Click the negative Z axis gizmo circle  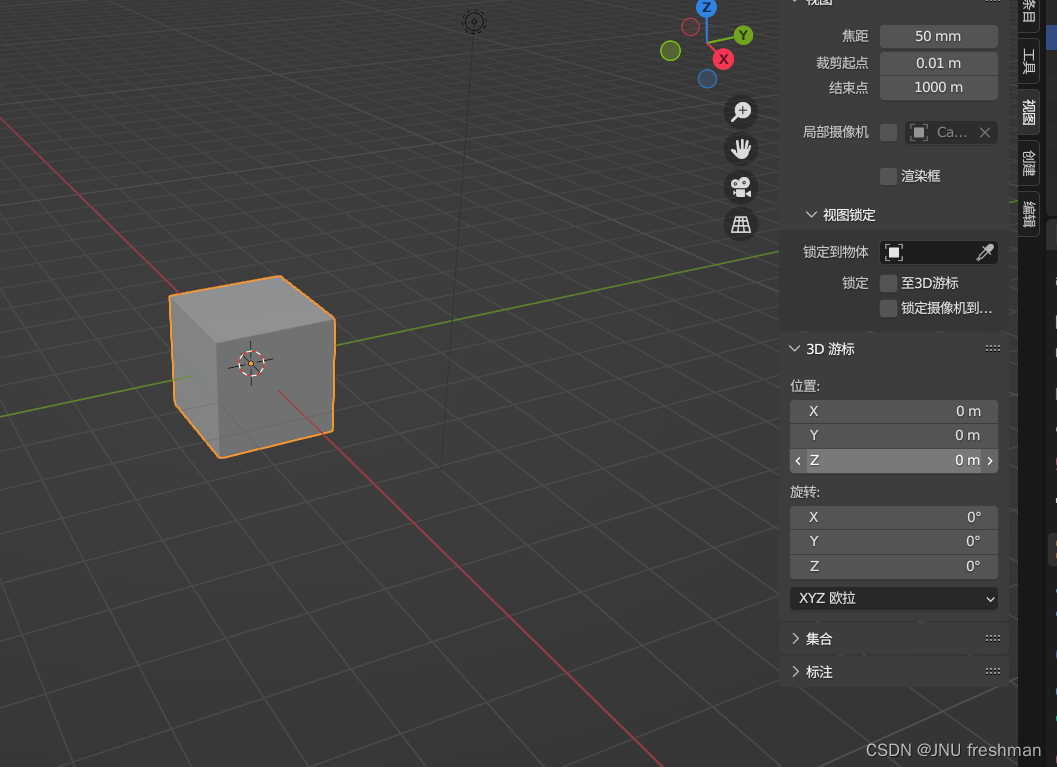click(707, 79)
